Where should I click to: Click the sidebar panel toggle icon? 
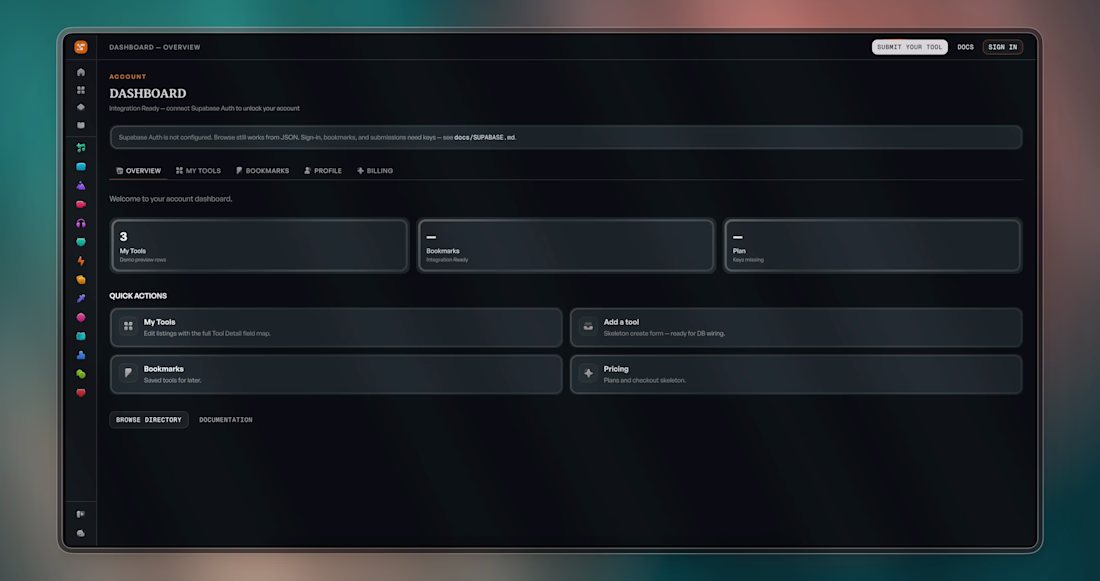[81, 514]
